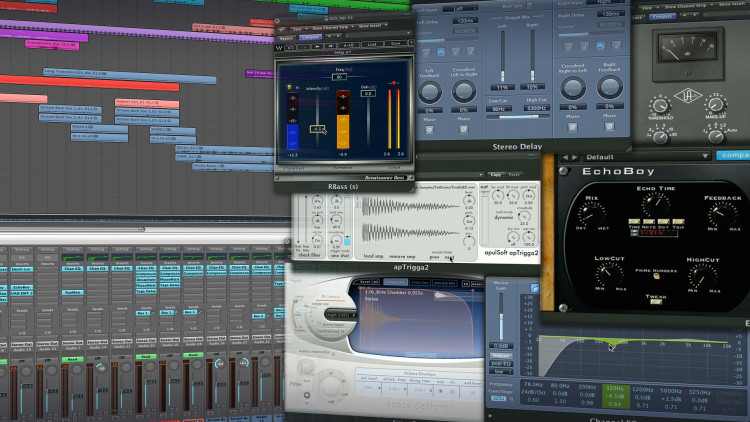Click EchoBoy Feedback knob
Screen dimensions: 750x422
tap(722, 214)
